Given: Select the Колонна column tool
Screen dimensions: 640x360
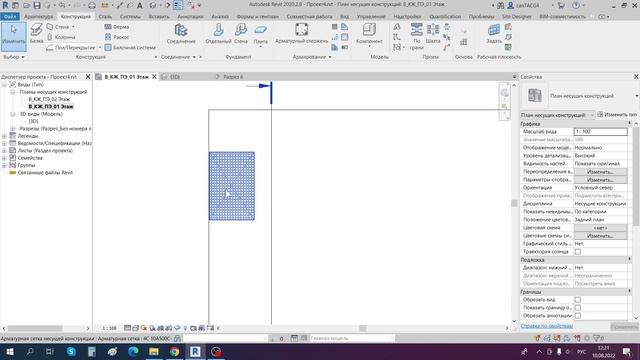Looking at the screenshot, I should [61, 37].
